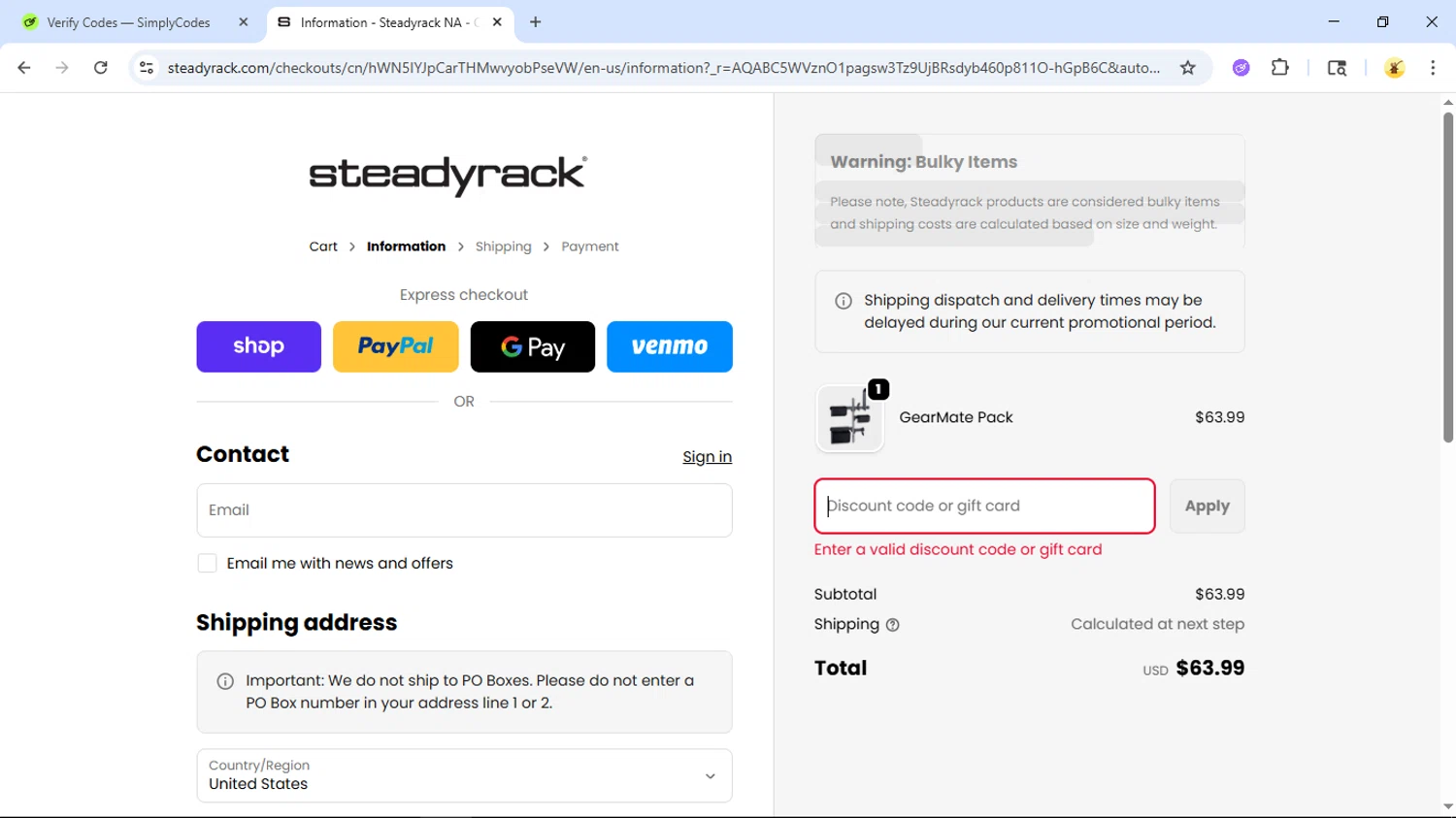The width and height of the screenshot is (1456, 818).
Task: Check out with Venmo
Action: (670, 346)
